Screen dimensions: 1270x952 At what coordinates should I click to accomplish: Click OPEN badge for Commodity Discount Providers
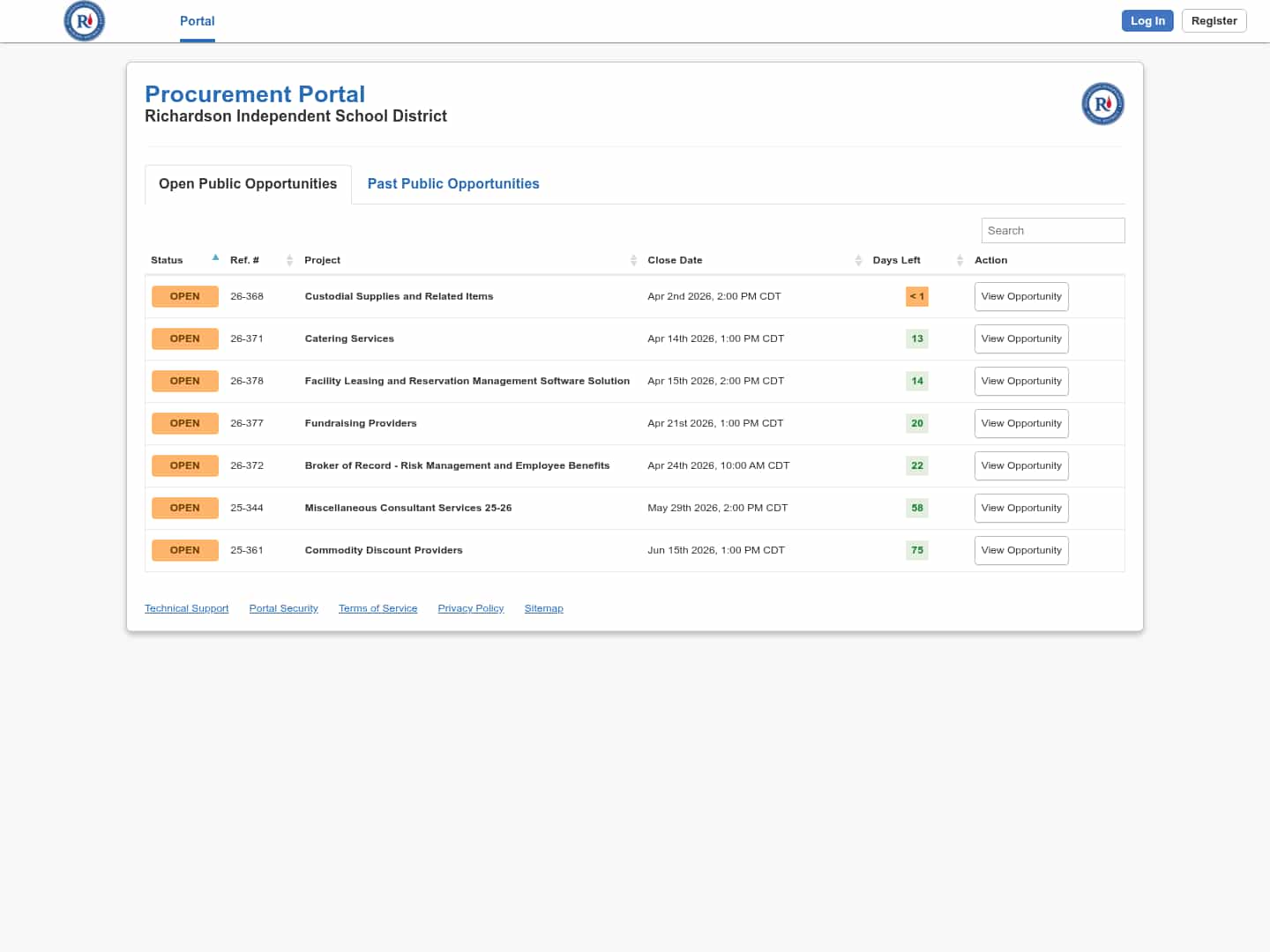185,551
